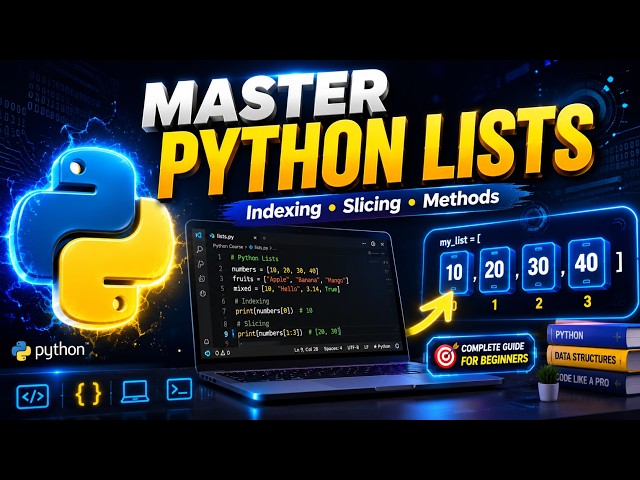Select the list box containing 20
This screenshot has width=640, height=480.
tap(495, 269)
